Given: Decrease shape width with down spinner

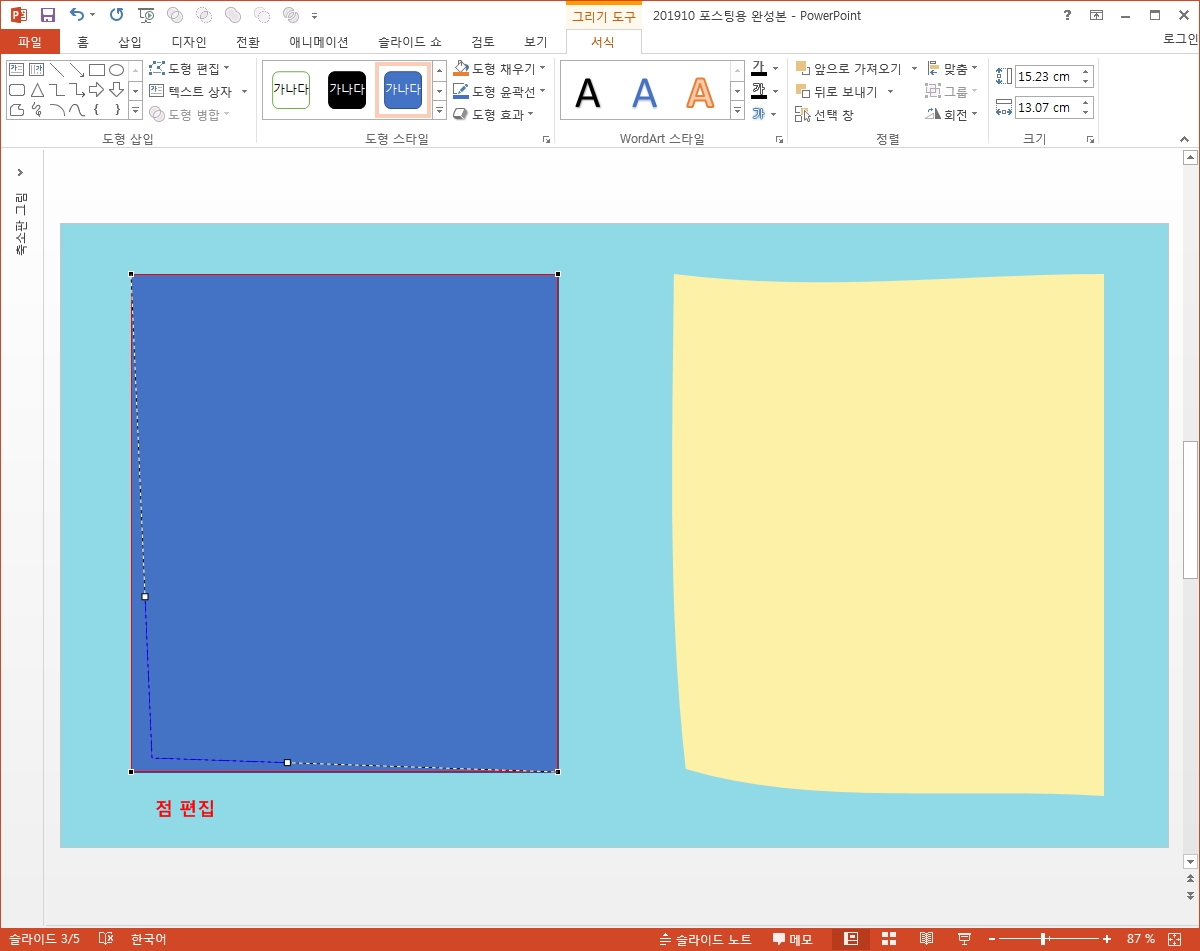Looking at the screenshot, I should tap(1087, 113).
